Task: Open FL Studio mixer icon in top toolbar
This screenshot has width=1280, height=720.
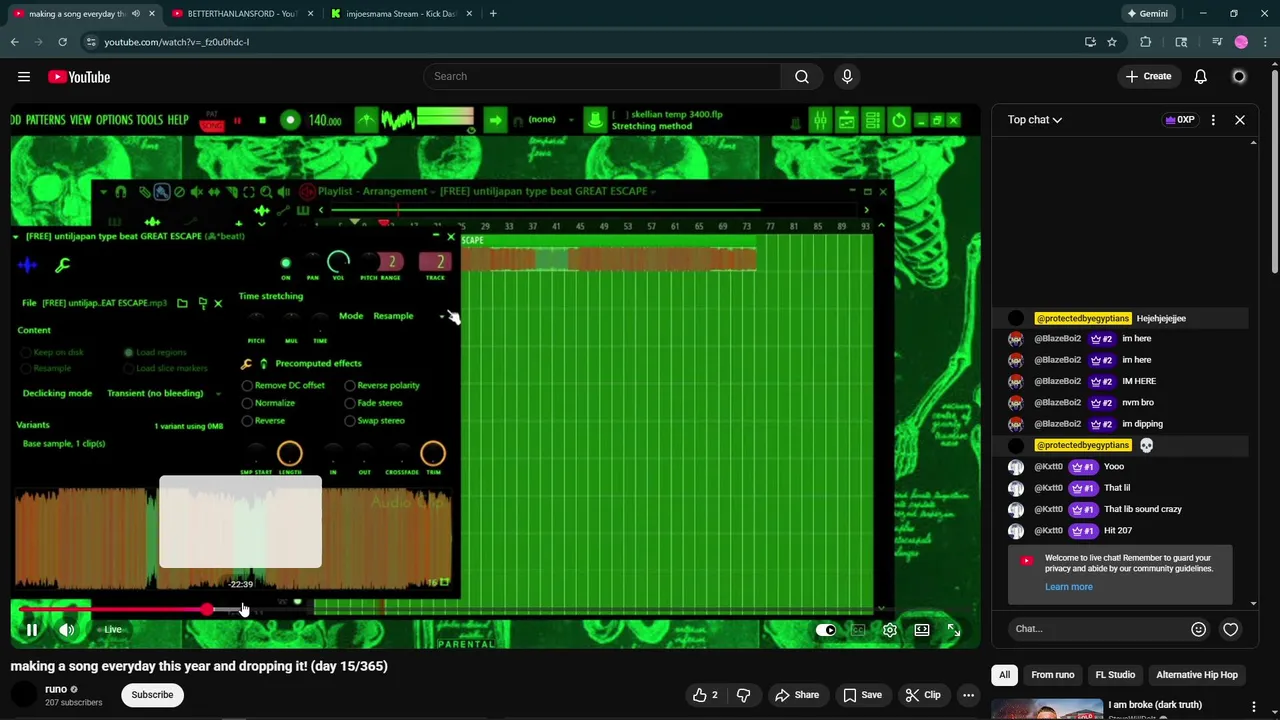Action: pyautogui.click(x=820, y=121)
